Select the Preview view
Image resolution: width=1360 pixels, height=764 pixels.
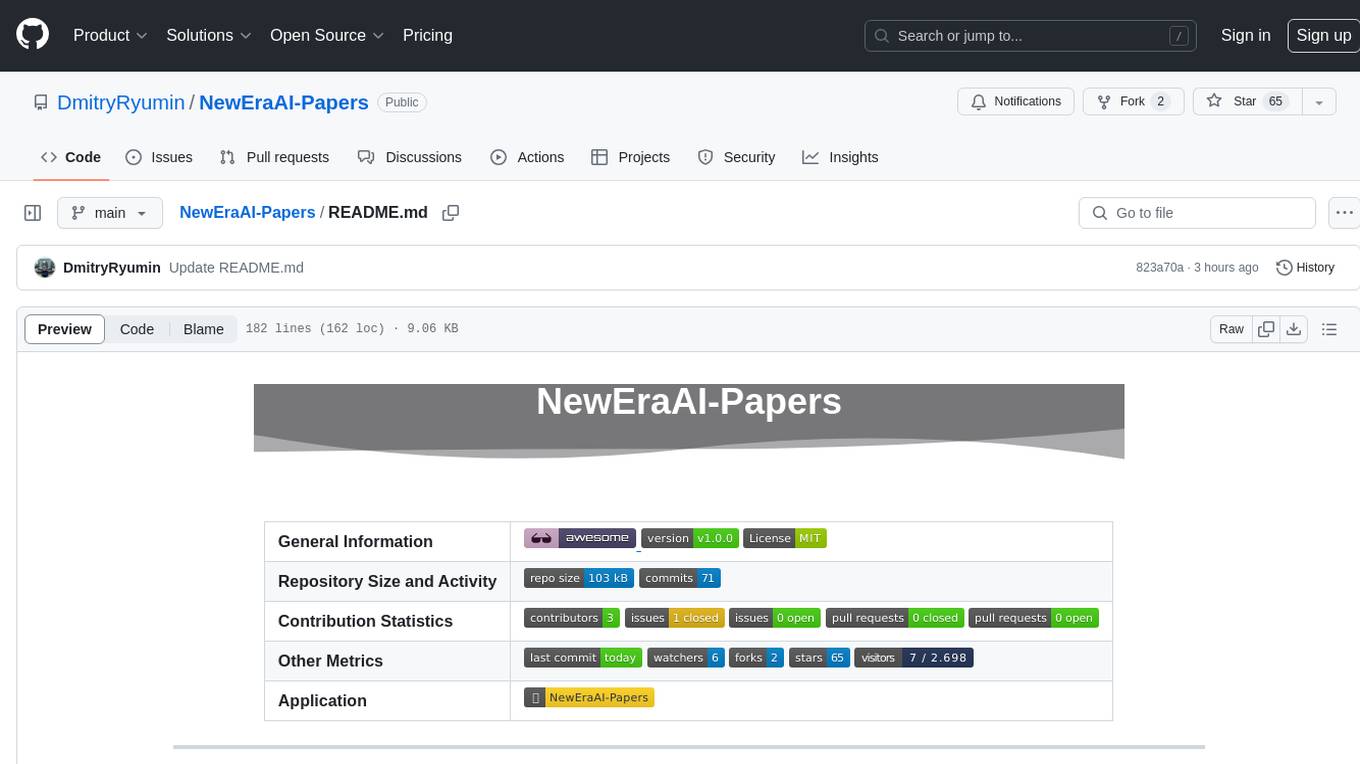(x=65, y=329)
